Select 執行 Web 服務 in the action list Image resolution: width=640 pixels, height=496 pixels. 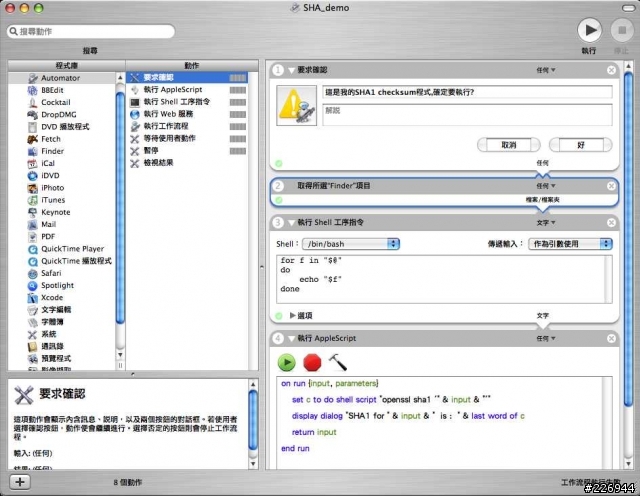(187, 114)
